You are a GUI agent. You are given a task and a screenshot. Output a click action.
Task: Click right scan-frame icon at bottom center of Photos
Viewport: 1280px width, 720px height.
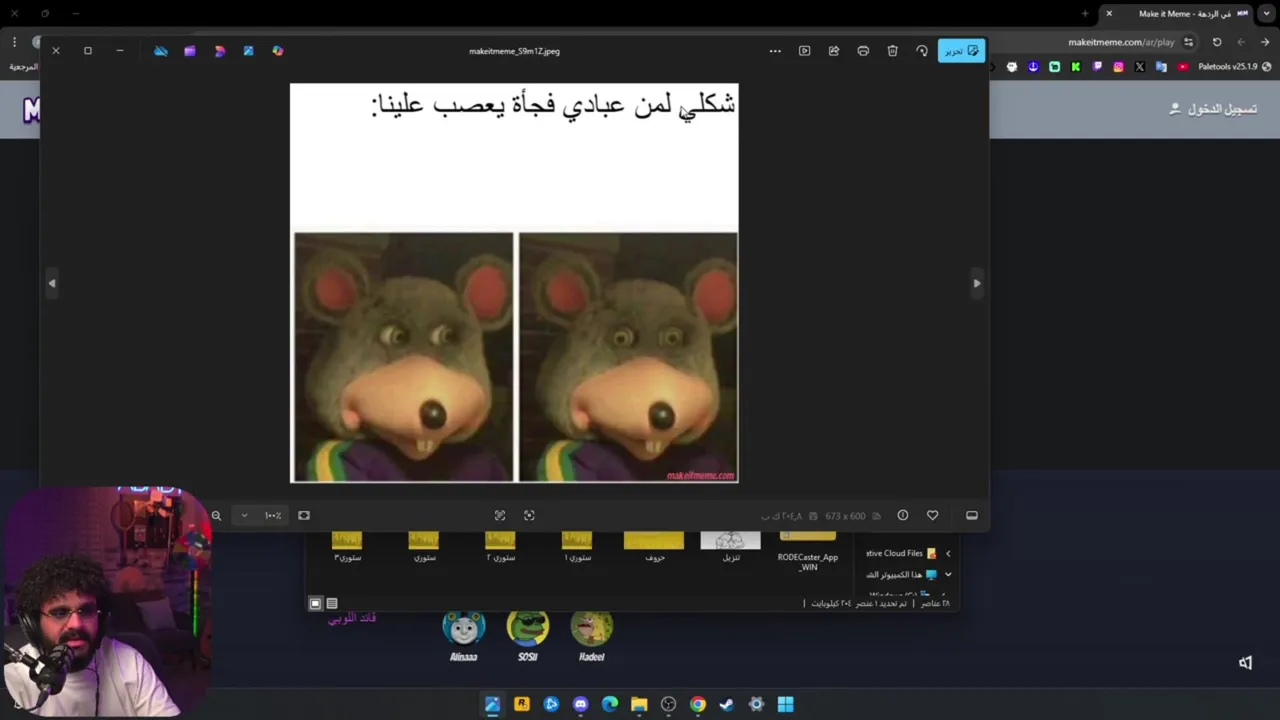point(529,516)
